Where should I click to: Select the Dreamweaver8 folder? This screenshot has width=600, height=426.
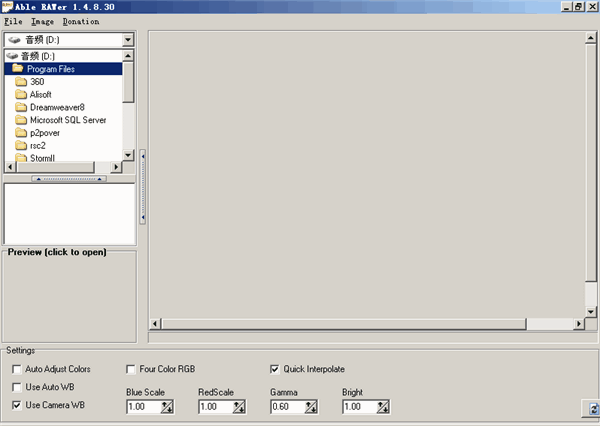coord(57,107)
